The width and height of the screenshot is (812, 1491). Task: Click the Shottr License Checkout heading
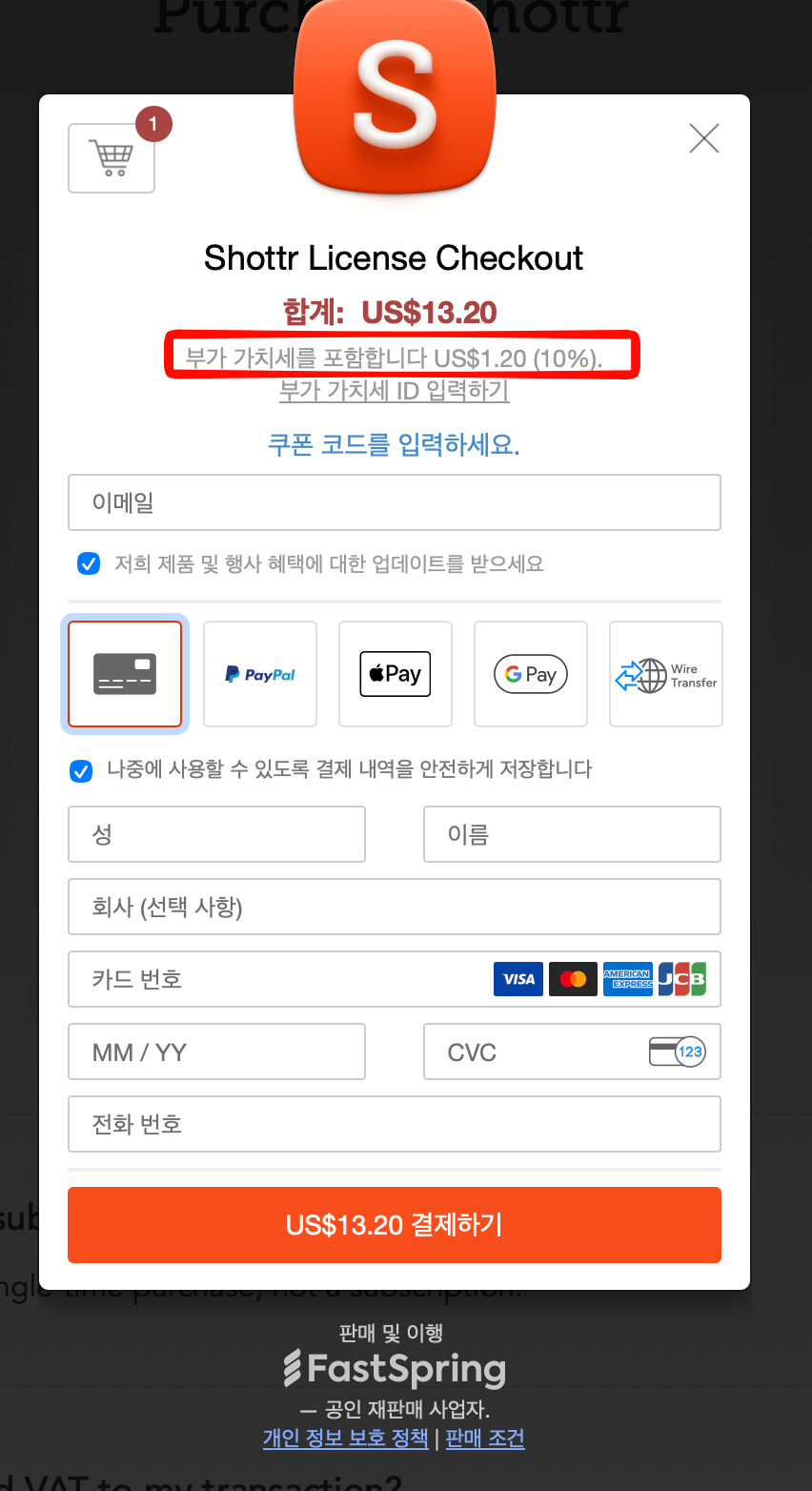(394, 258)
